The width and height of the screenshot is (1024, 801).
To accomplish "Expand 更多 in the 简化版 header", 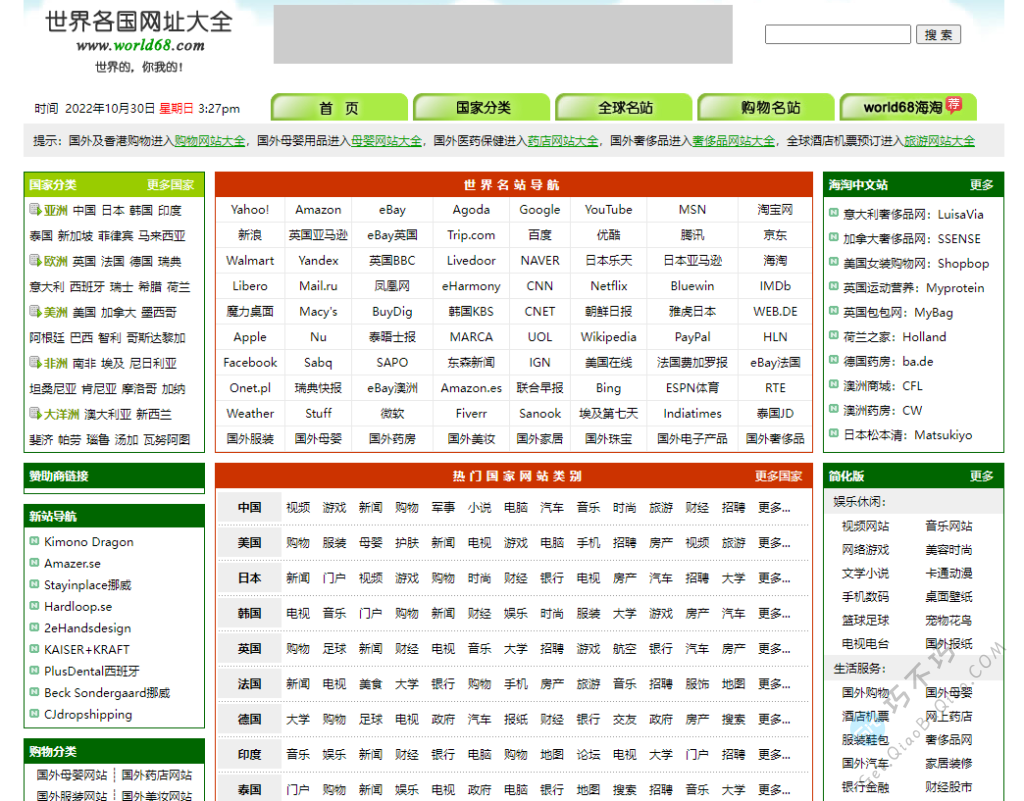I will tap(981, 476).
